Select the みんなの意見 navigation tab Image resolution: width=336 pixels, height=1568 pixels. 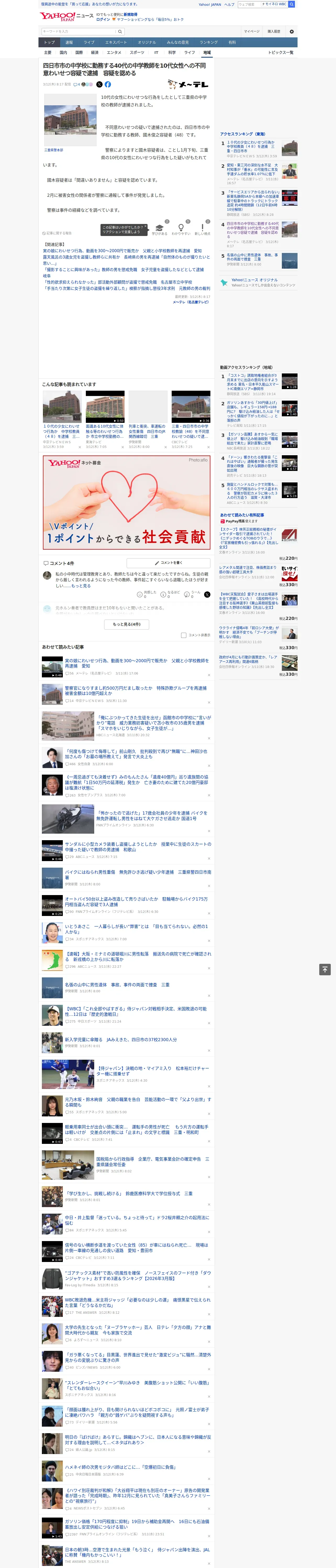pyautogui.click(x=177, y=43)
